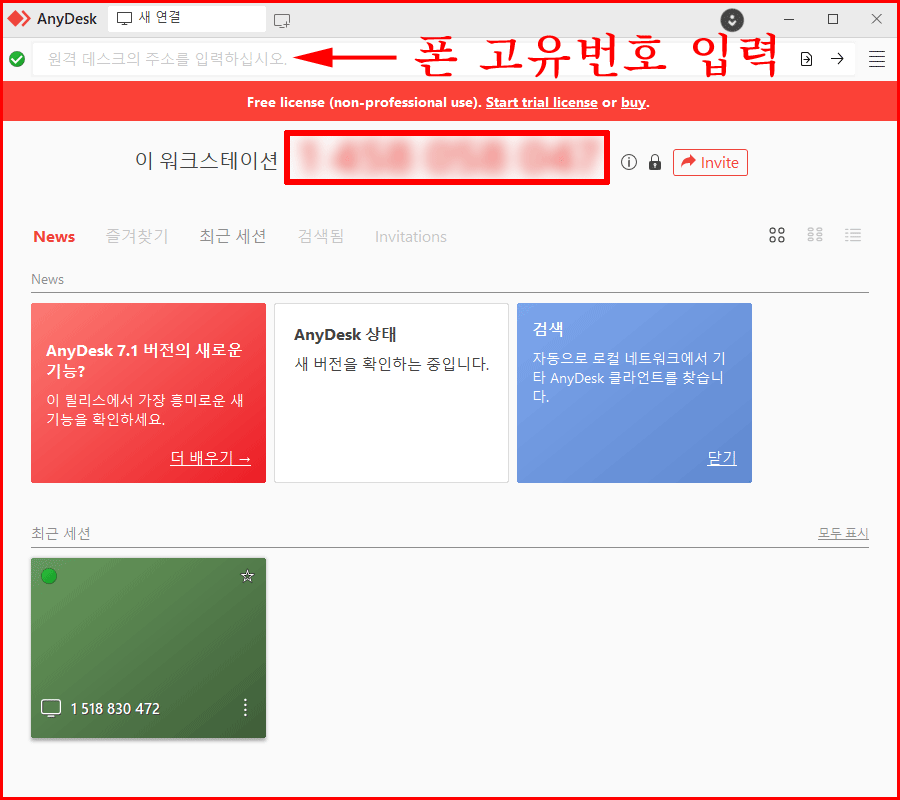
Task: Open the file transfer icon in address bar
Action: click(806, 59)
